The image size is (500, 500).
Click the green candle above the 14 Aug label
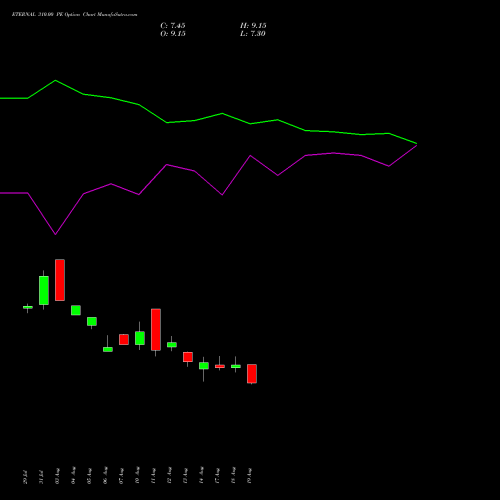204,366
